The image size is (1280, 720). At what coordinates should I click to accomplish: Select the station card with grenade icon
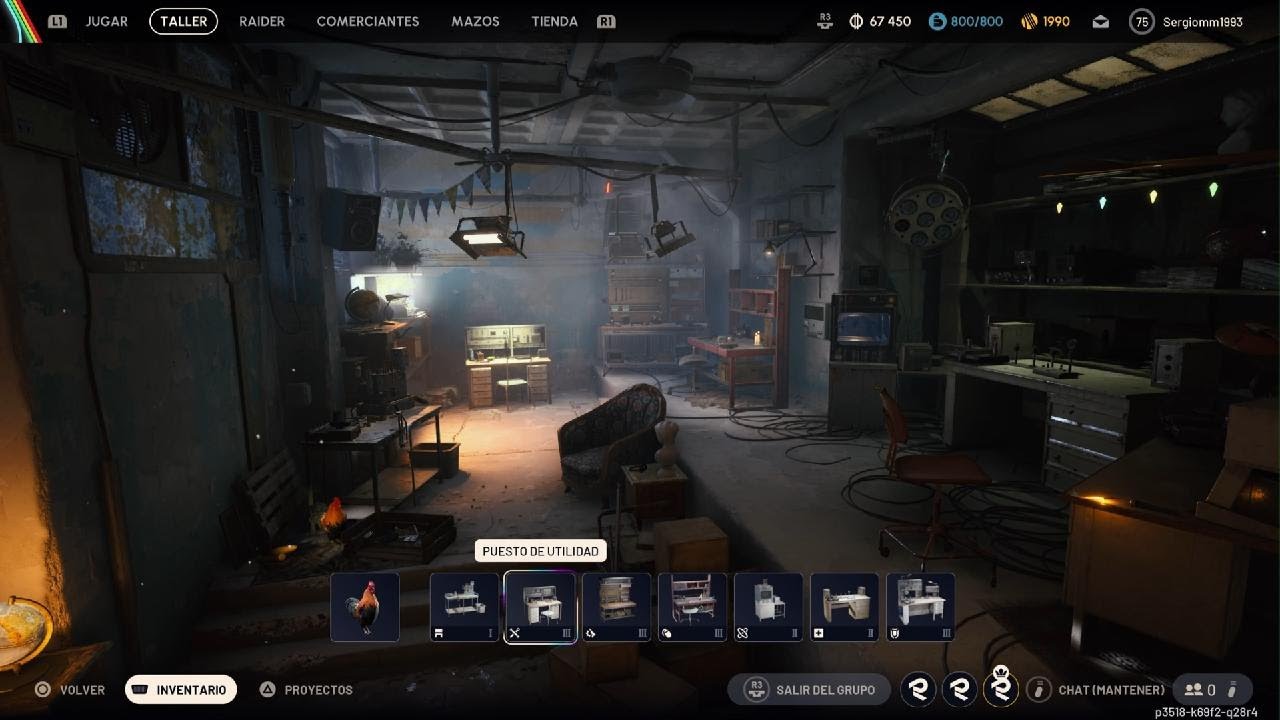(x=693, y=607)
